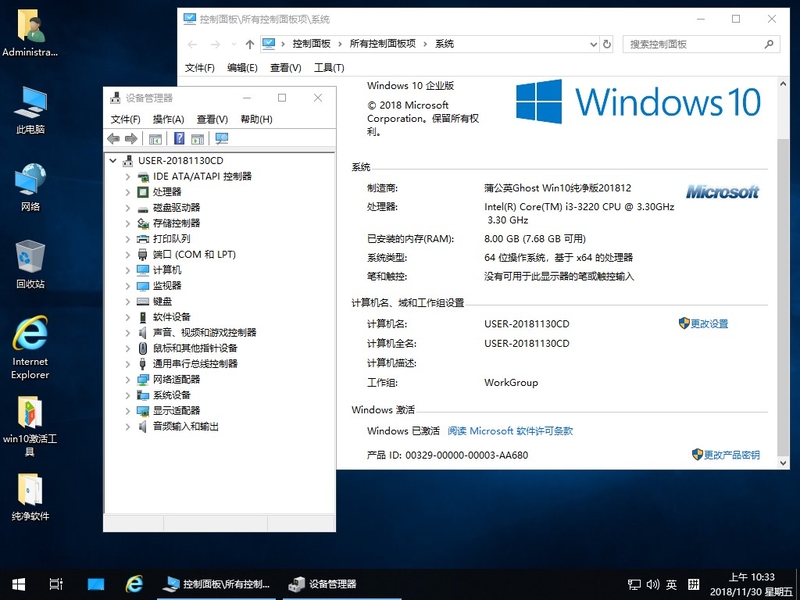Open the Windows Start menu
Screen dimensions: 800x600
18,584
